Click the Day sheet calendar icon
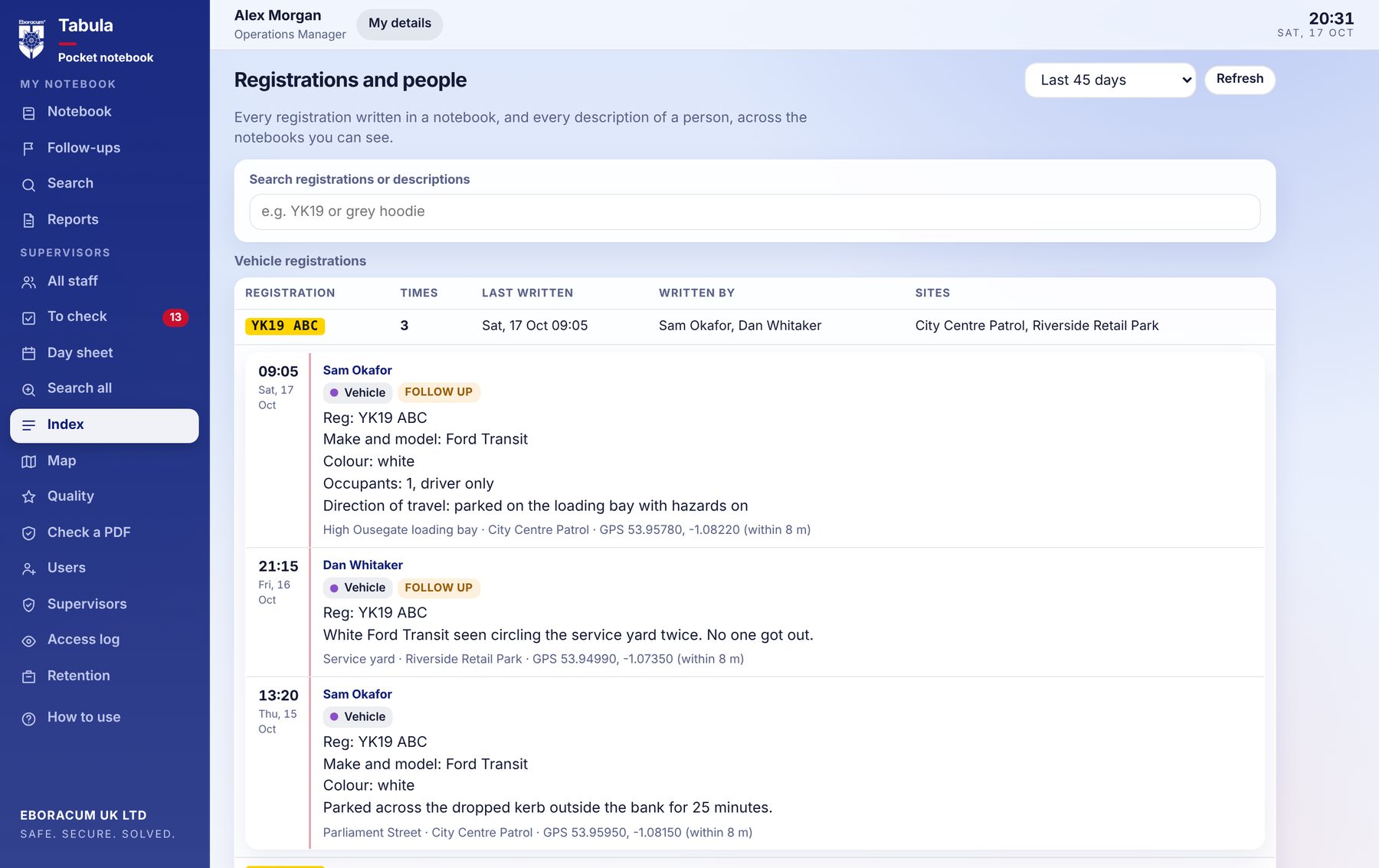This screenshot has width=1379, height=868. [x=29, y=353]
